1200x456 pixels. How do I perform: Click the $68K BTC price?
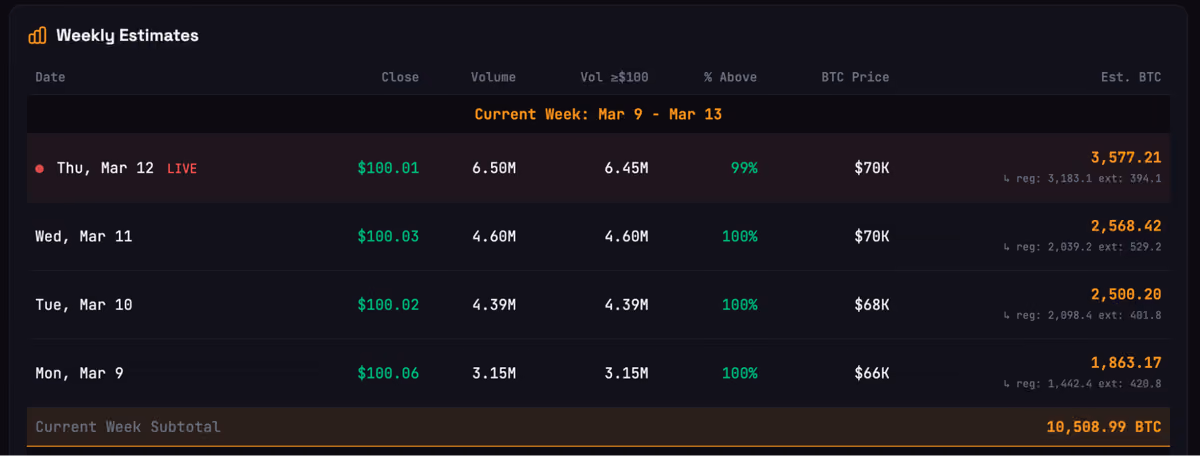[872, 304]
